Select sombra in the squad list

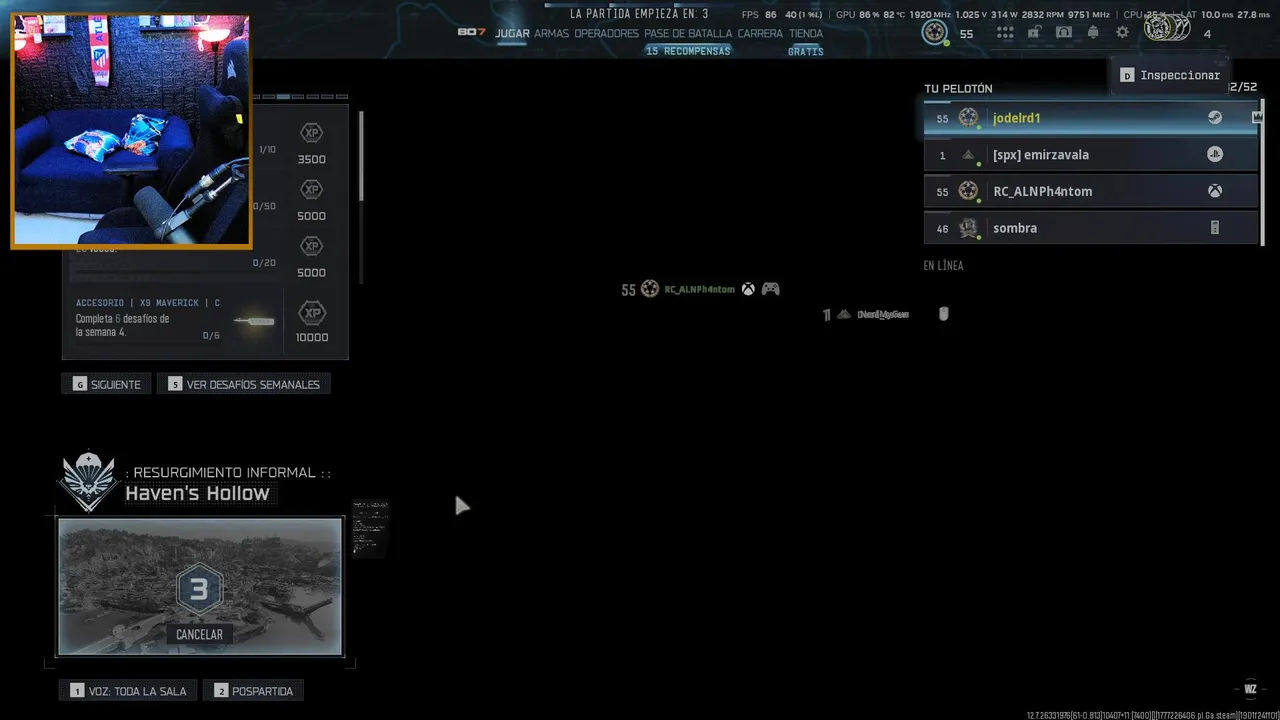pos(1090,228)
